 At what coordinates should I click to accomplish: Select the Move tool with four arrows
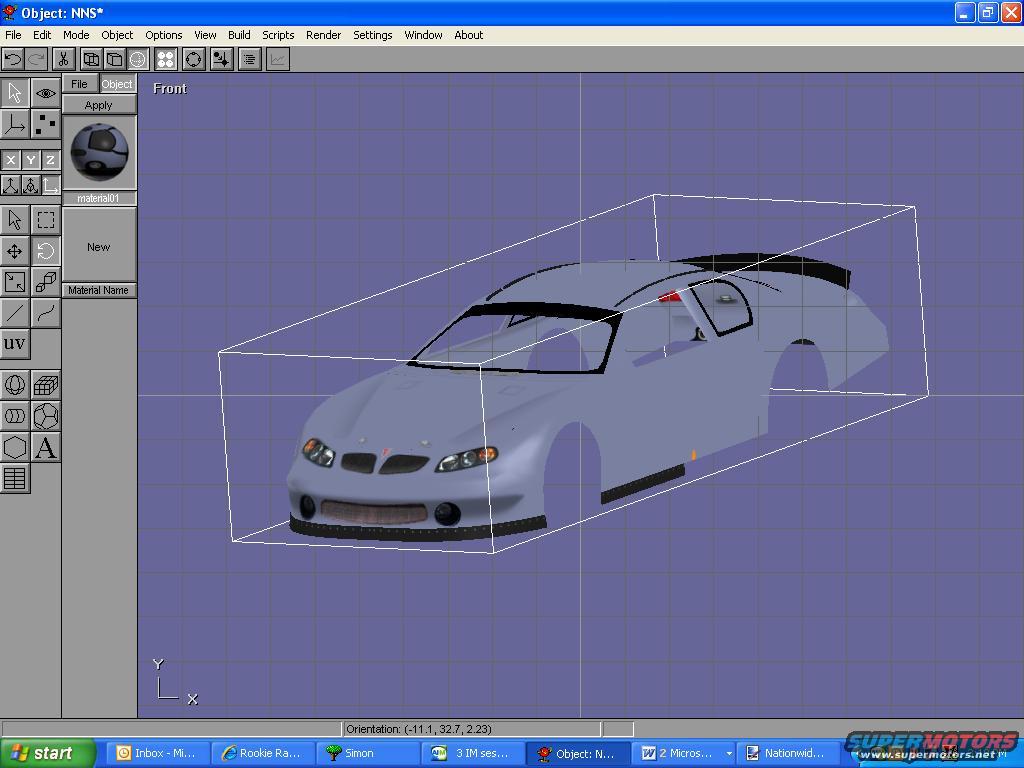(x=15, y=251)
